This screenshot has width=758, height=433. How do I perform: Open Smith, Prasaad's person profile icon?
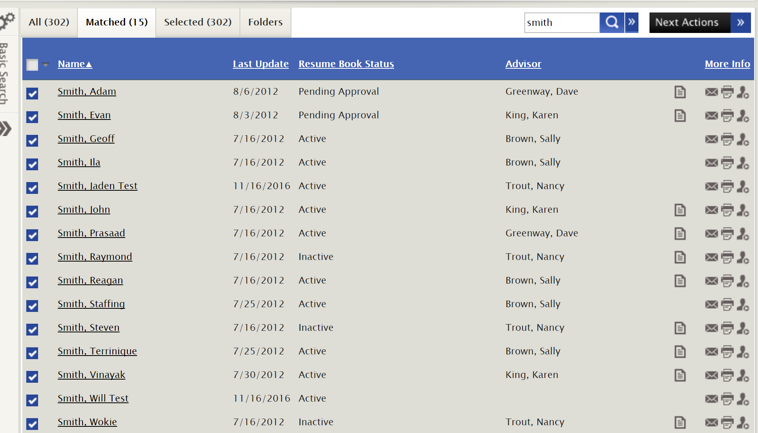743,233
